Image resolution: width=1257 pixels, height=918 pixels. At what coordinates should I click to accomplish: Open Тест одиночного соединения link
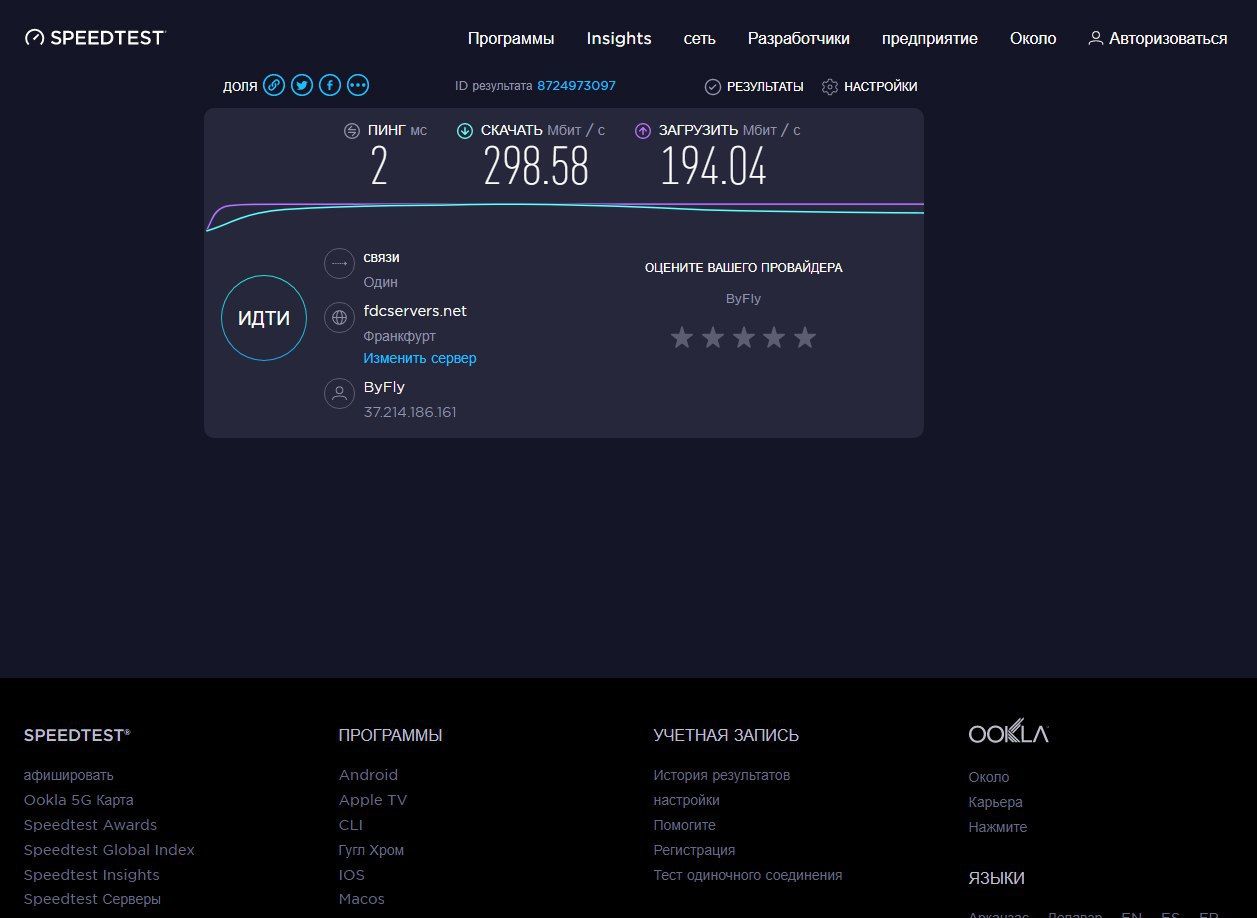[x=748, y=875]
